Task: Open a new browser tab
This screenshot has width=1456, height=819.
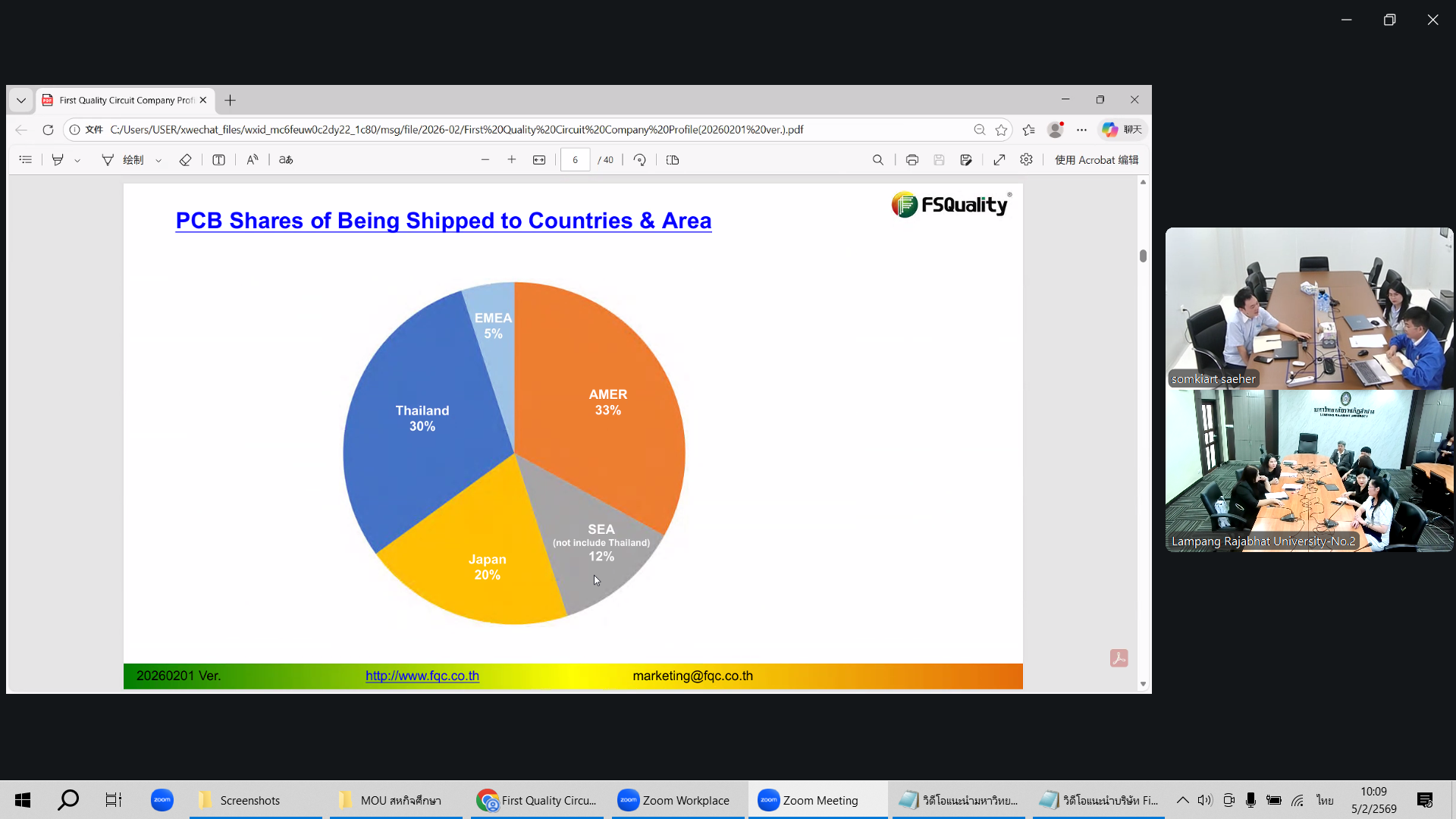Action: (x=231, y=100)
